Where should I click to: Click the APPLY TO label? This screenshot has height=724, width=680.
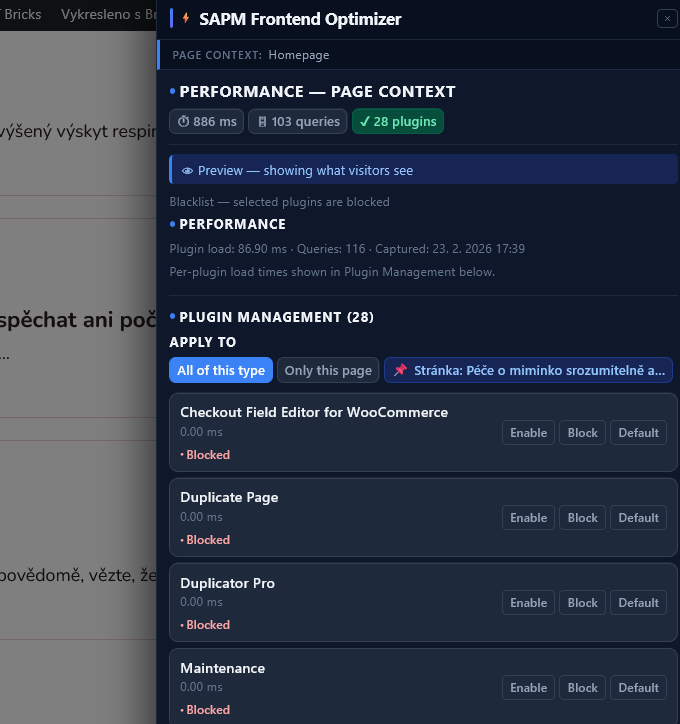pyautogui.click(x=203, y=342)
